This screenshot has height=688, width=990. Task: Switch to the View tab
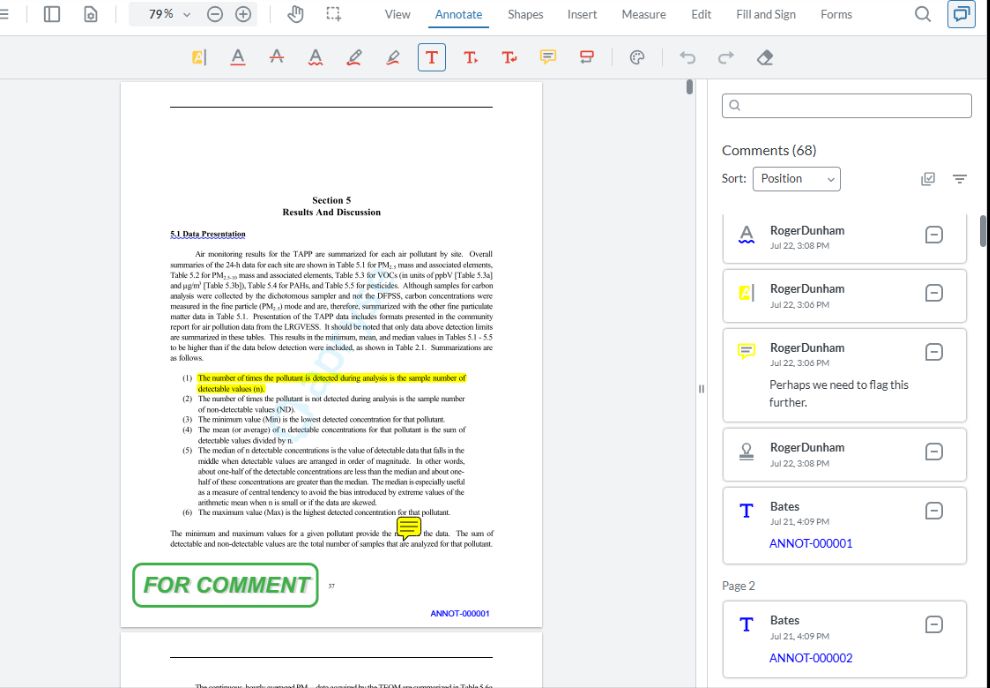(x=397, y=15)
